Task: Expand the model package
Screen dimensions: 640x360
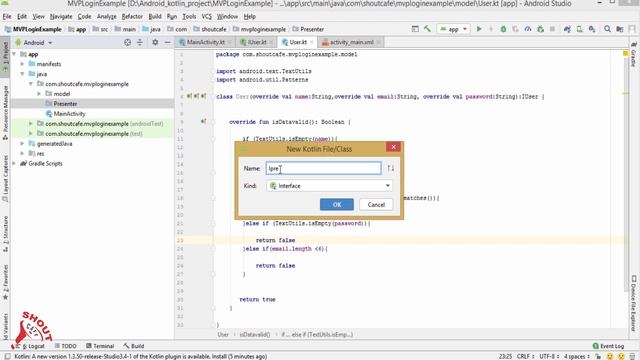Action: pos(39,94)
